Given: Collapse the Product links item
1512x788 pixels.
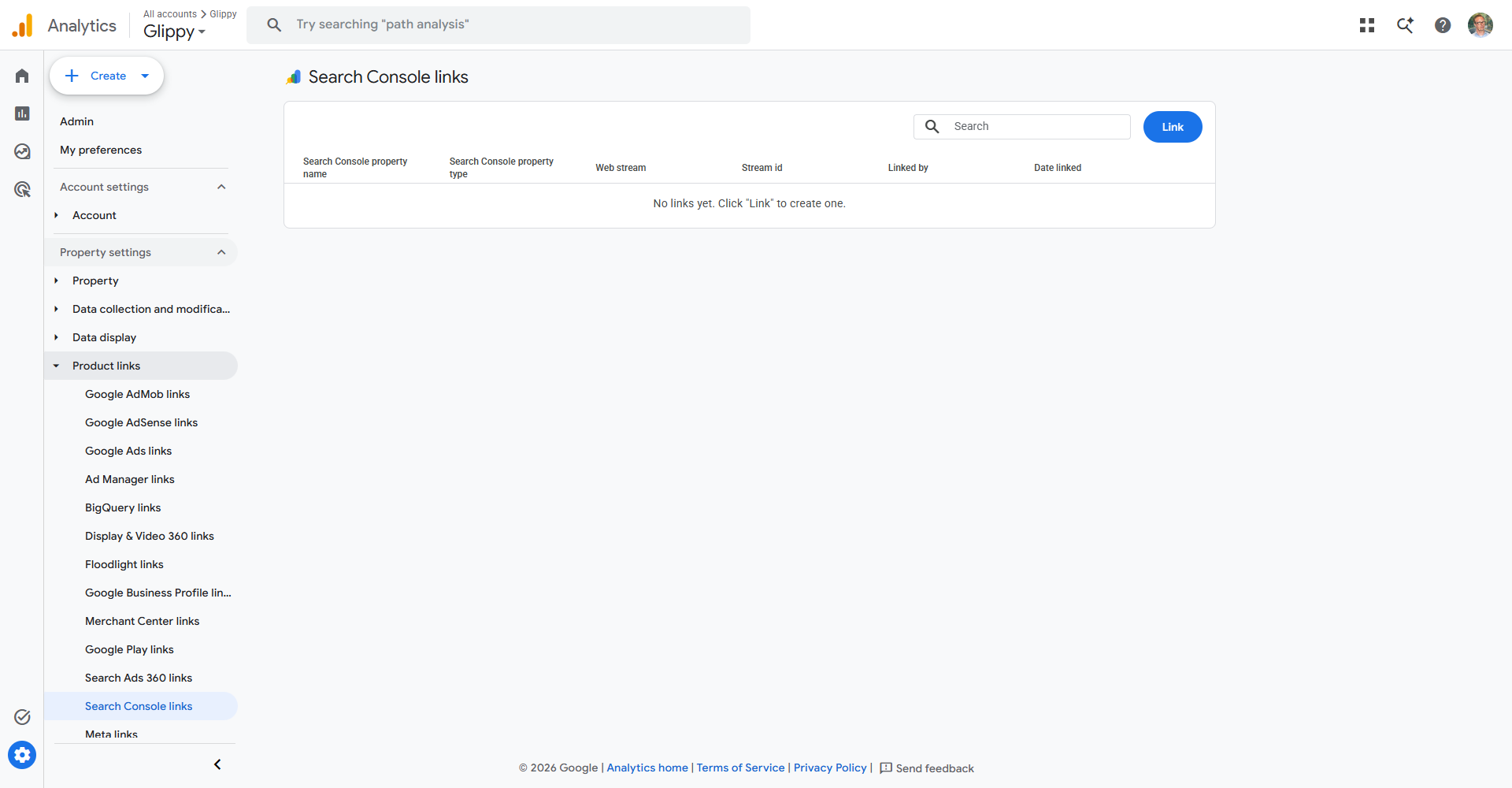Looking at the screenshot, I should (x=56, y=366).
